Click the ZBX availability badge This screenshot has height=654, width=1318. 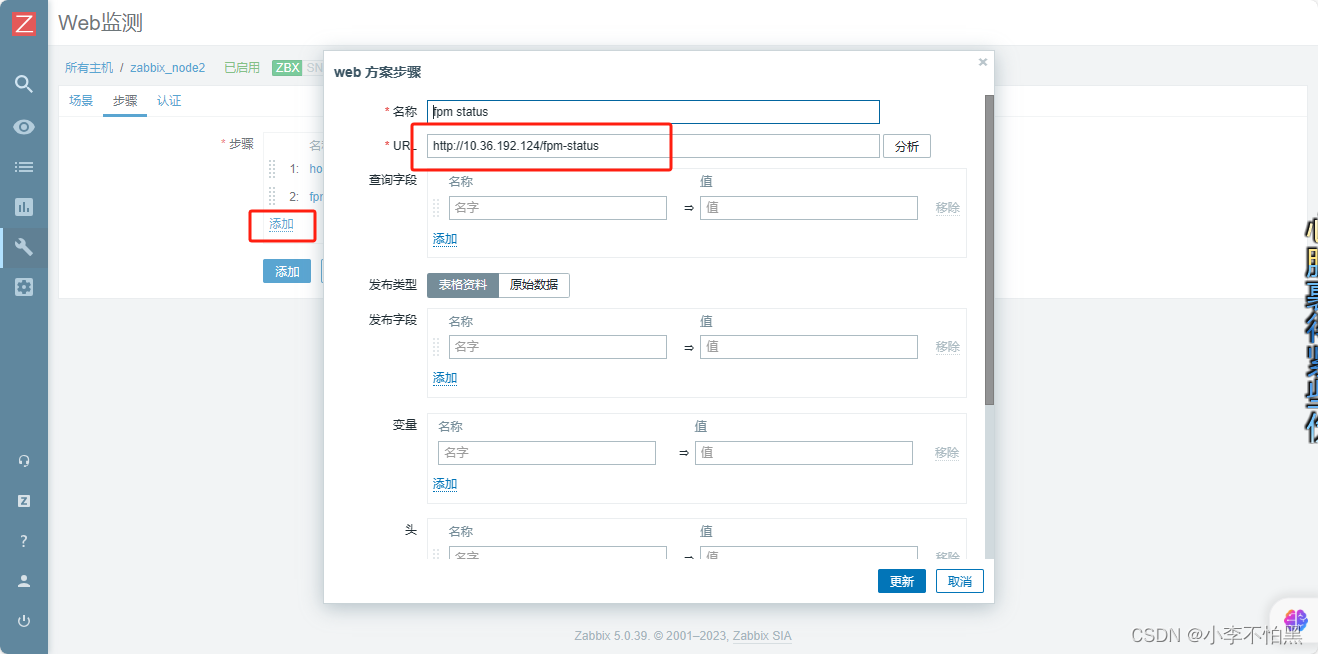tap(287, 68)
